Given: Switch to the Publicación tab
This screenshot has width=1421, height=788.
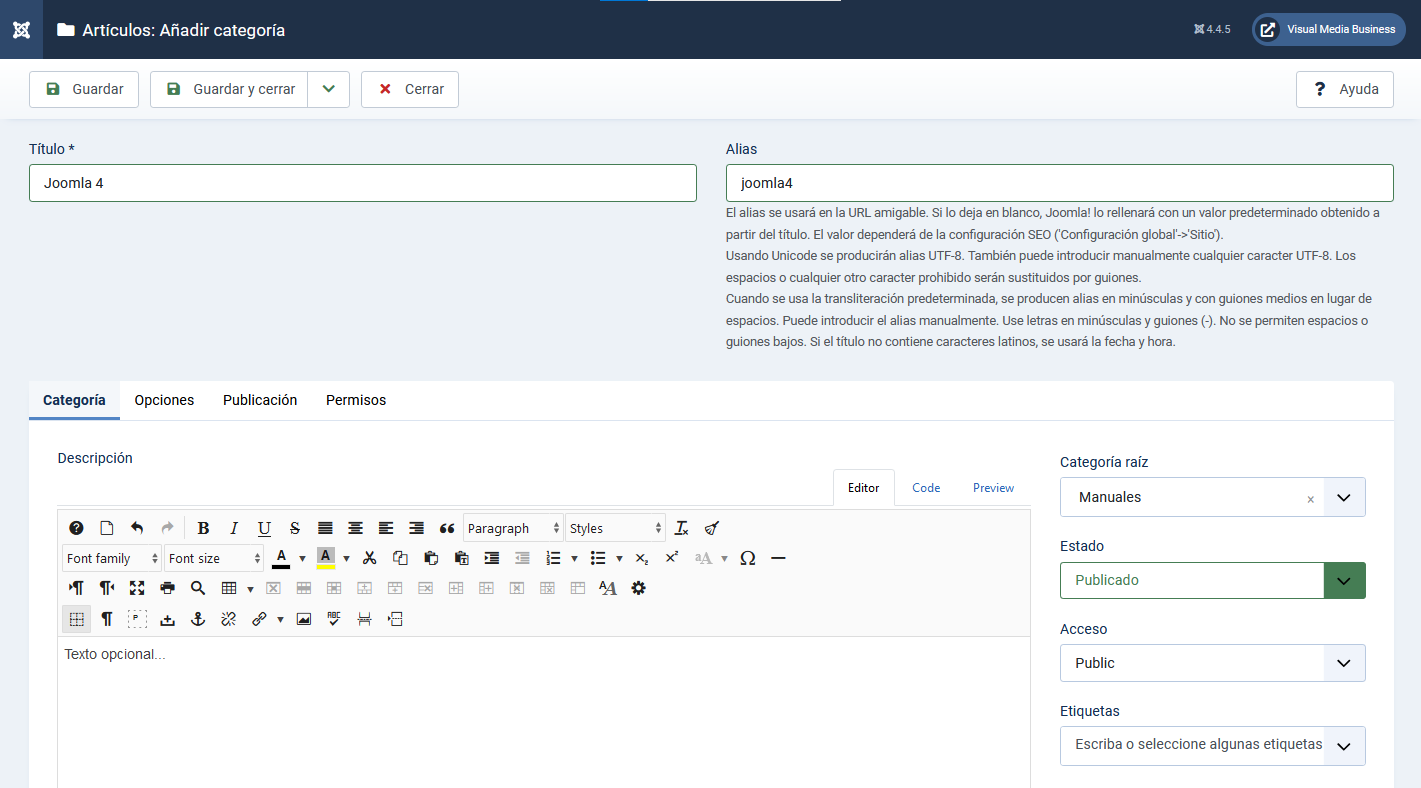Looking at the screenshot, I should [260, 400].
